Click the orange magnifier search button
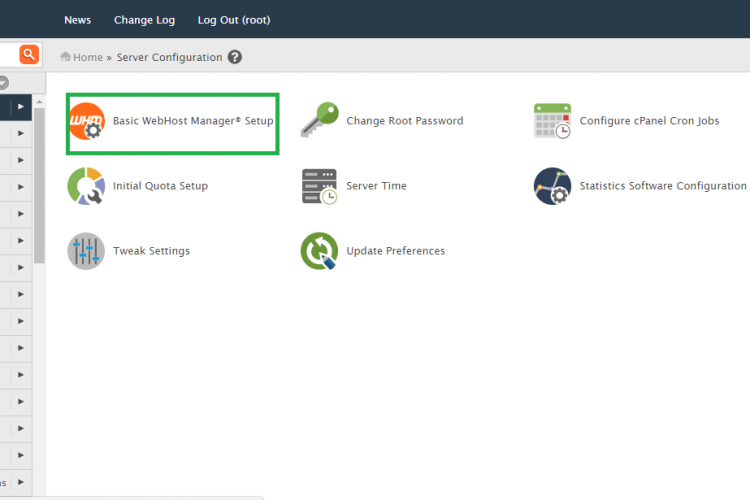 pos(29,54)
